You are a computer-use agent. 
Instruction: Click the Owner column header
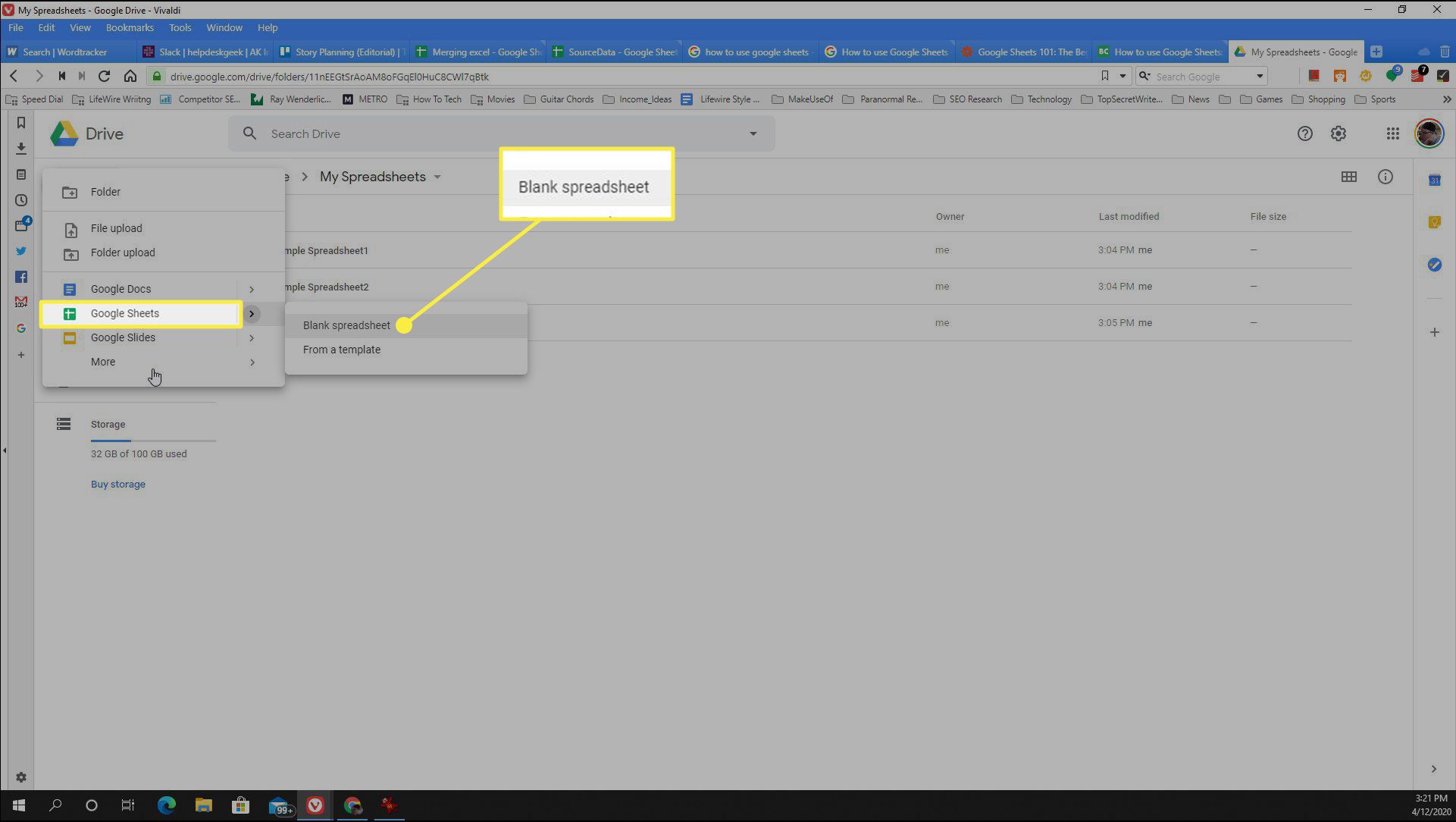tap(950, 216)
